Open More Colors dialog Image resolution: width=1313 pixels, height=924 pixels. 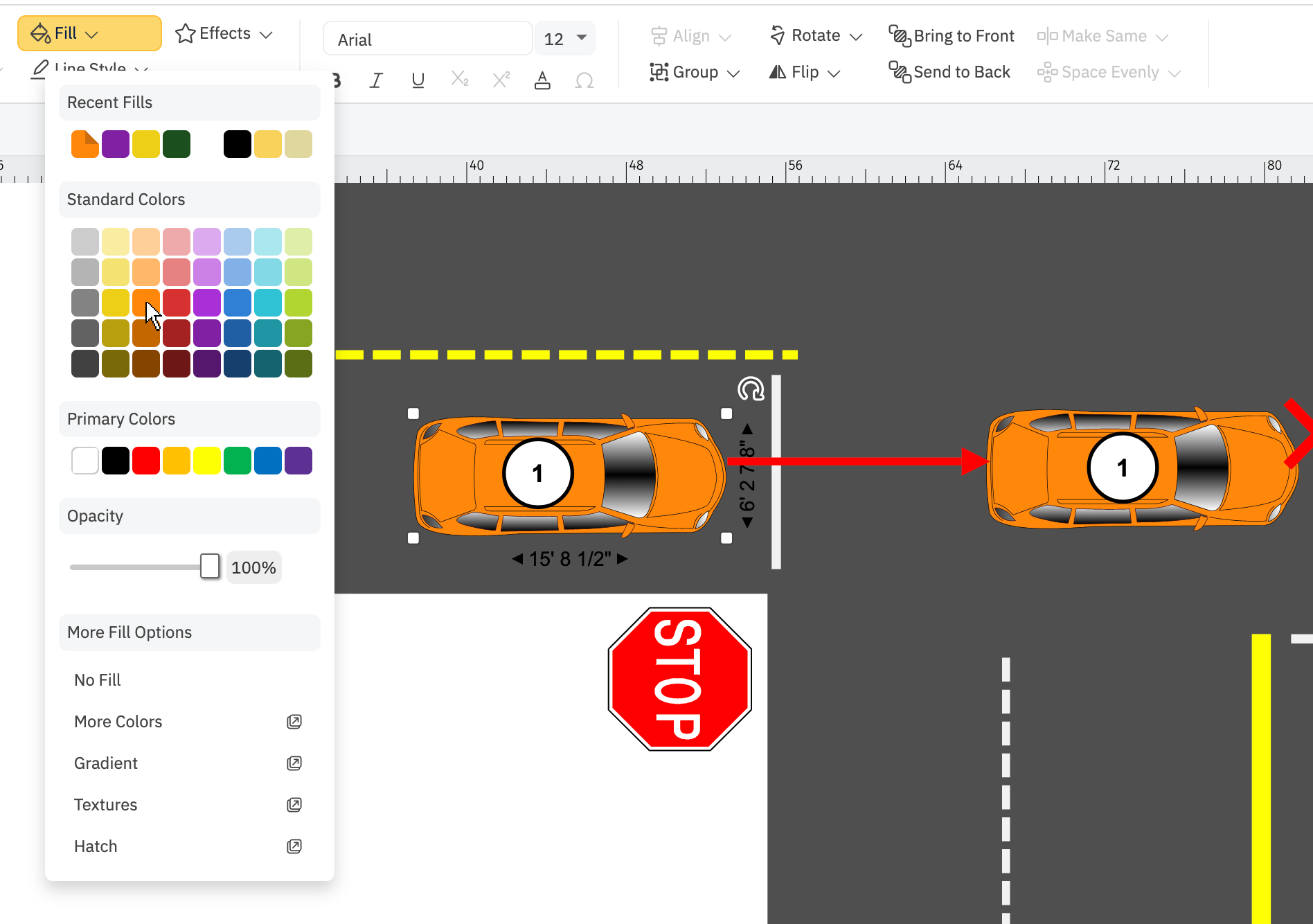point(118,721)
